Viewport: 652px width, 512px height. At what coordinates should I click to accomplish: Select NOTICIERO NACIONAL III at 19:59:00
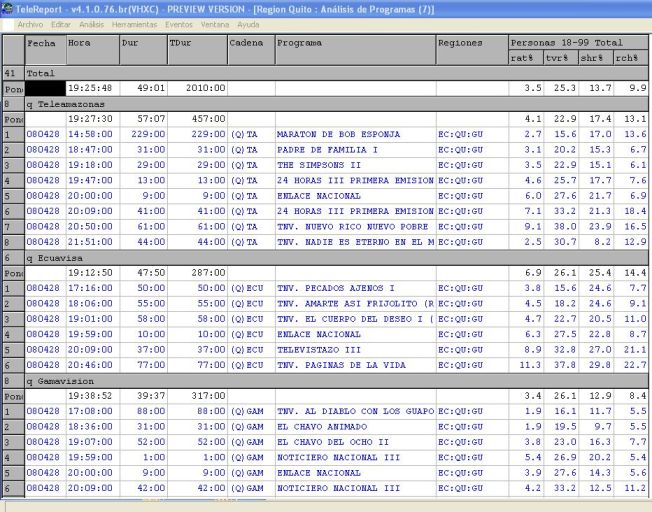pyautogui.click(x=338, y=458)
